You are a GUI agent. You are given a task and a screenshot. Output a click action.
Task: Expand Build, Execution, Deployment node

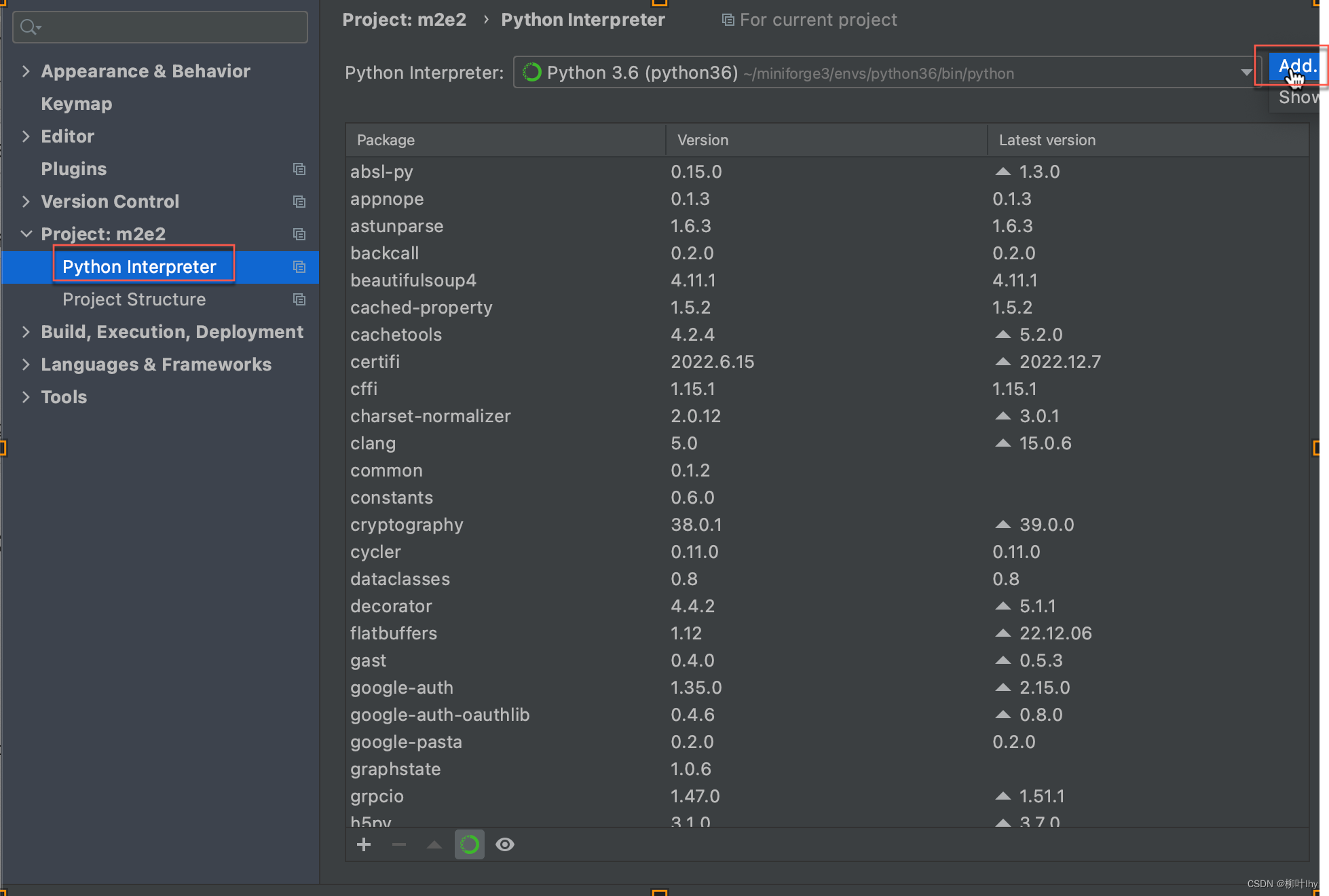click(26, 332)
